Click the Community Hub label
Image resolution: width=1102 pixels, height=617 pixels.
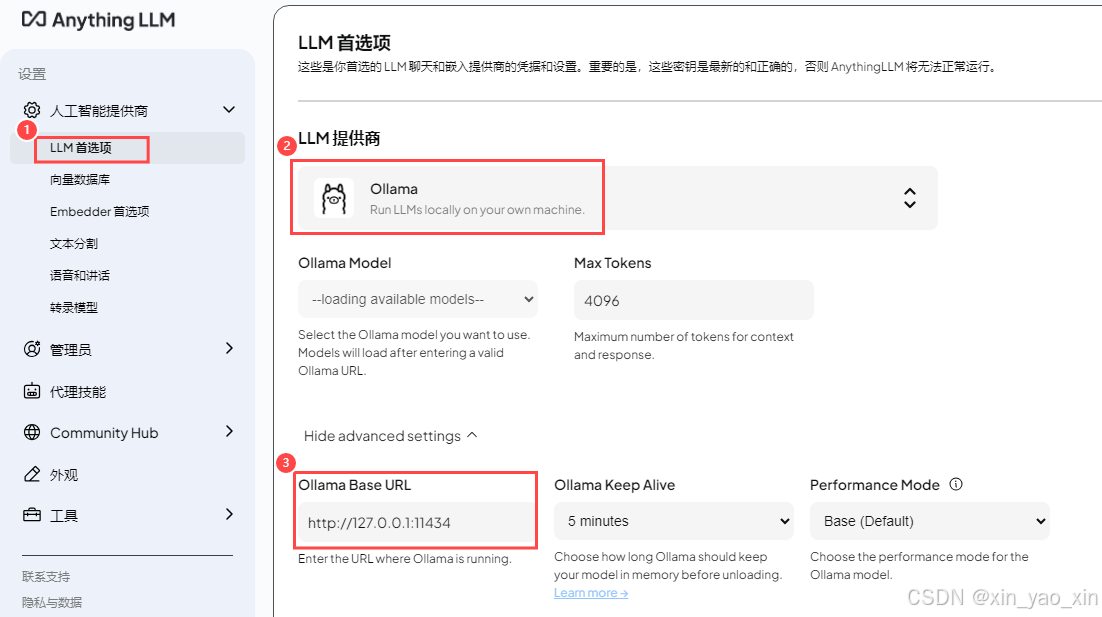pyautogui.click(x=104, y=433)
